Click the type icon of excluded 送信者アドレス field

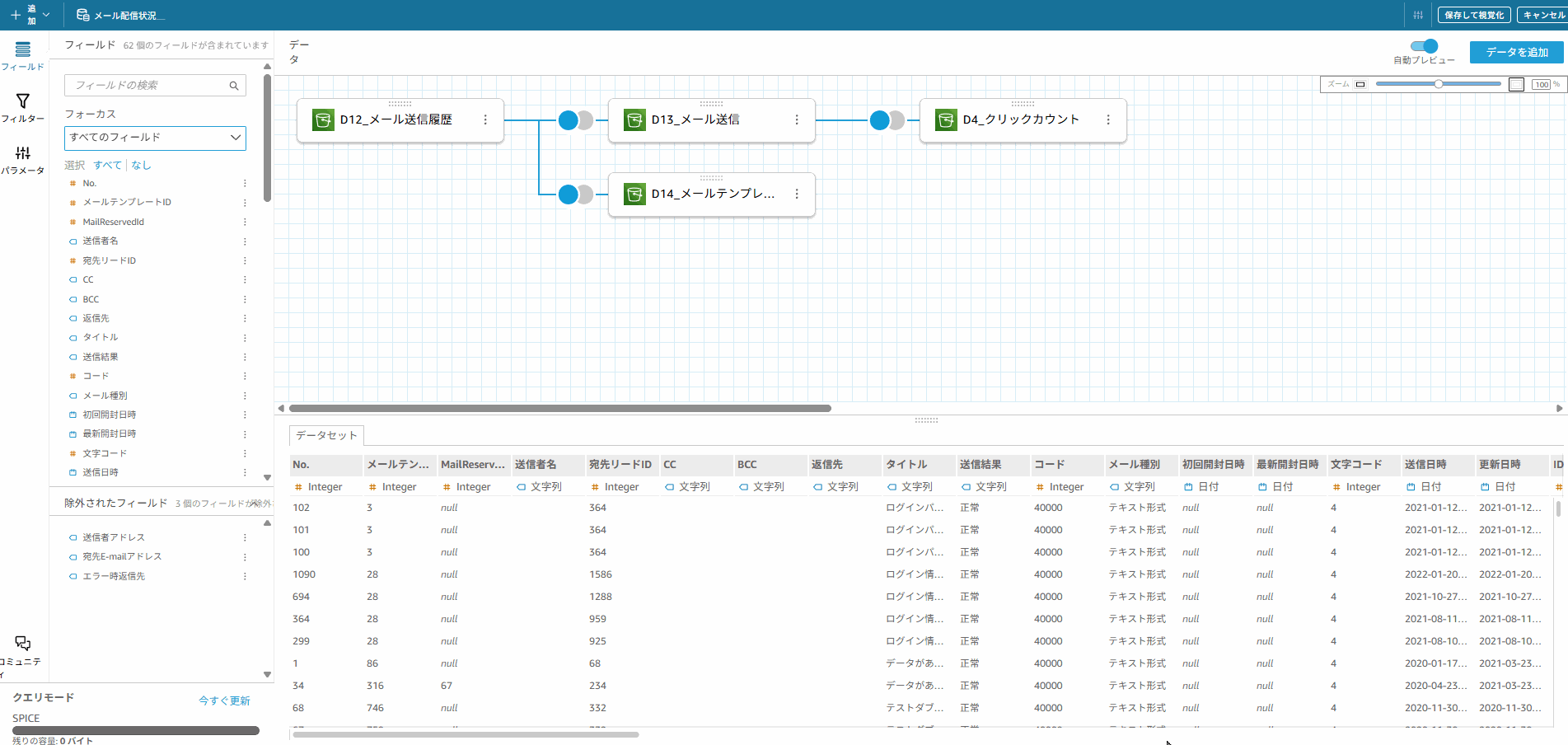(x=73, y=537)
